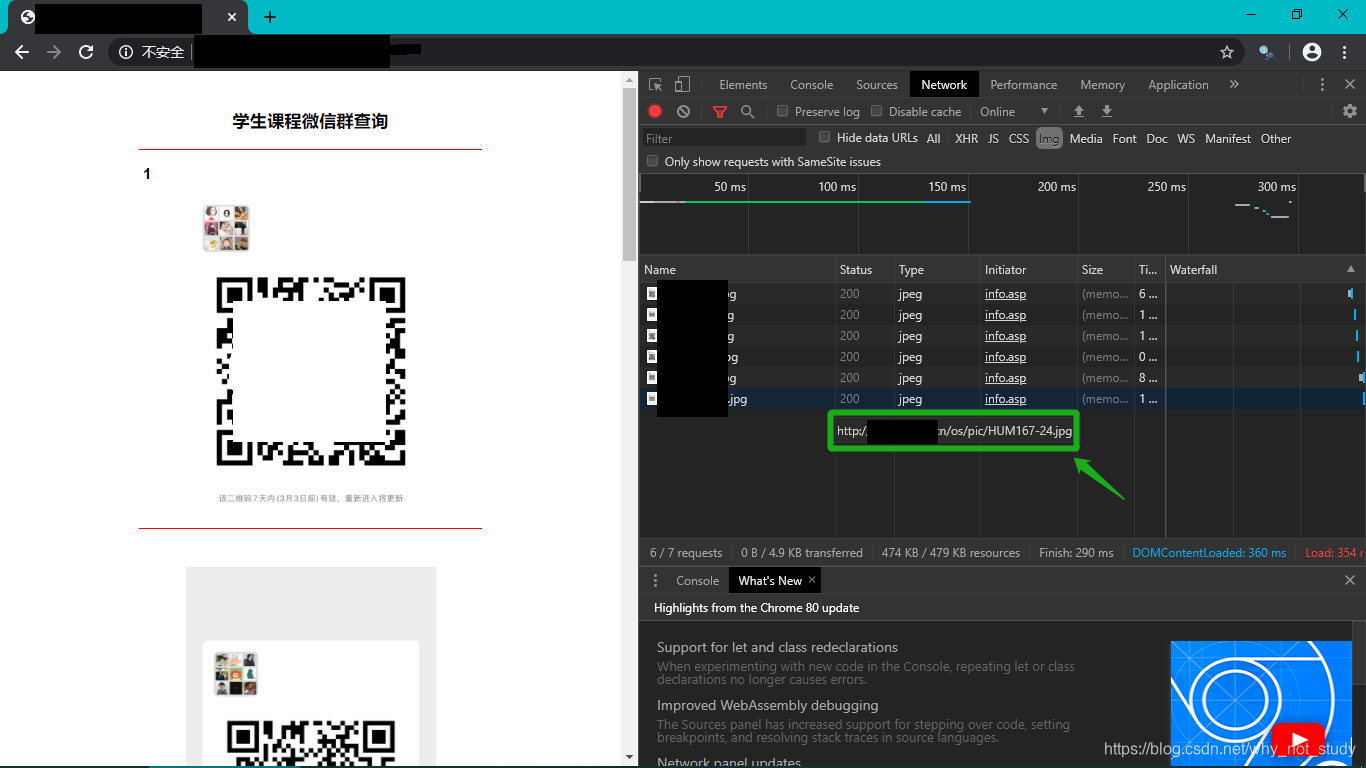Sort by the Name column header
Screen dimensions: 1366x768
pyautogui.click(x=737, y=269)
